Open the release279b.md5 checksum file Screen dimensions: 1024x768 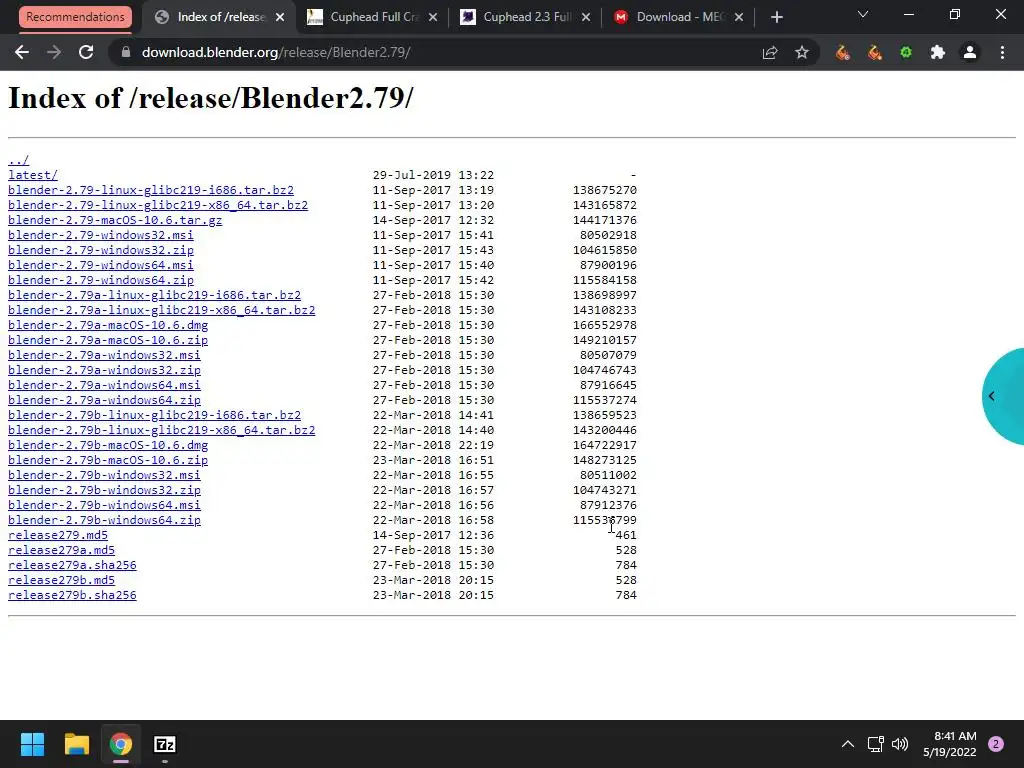[x=61, y=581]
